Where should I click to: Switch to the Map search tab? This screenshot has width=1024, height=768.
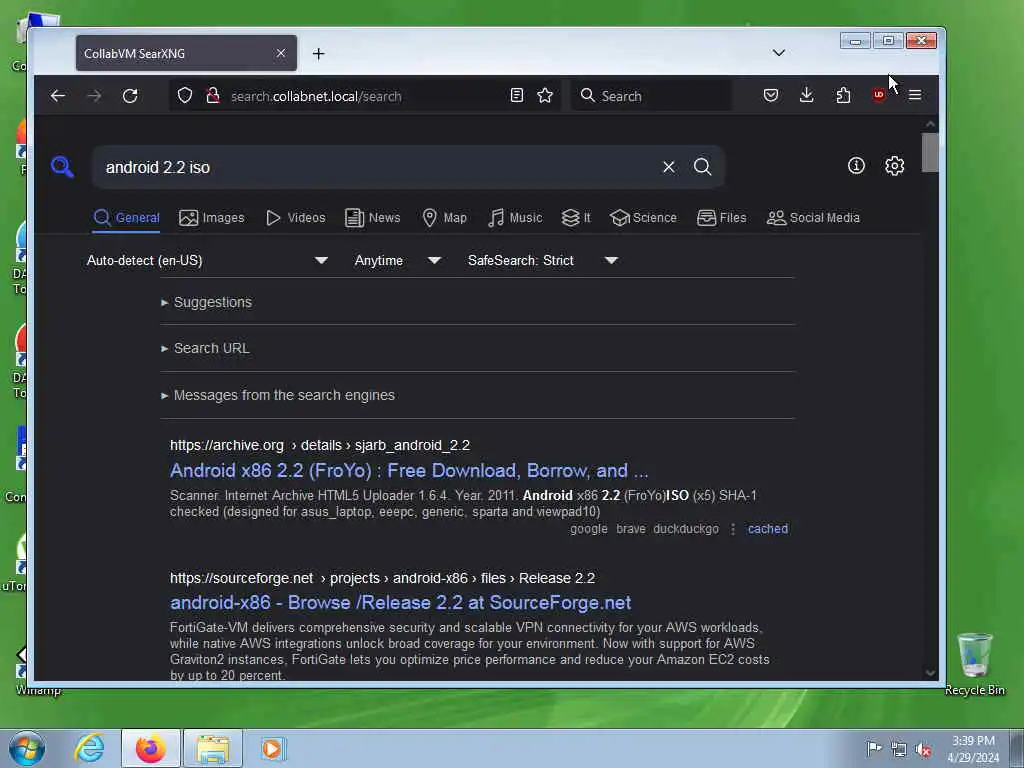pyautogui.click(x=445, y=218)
